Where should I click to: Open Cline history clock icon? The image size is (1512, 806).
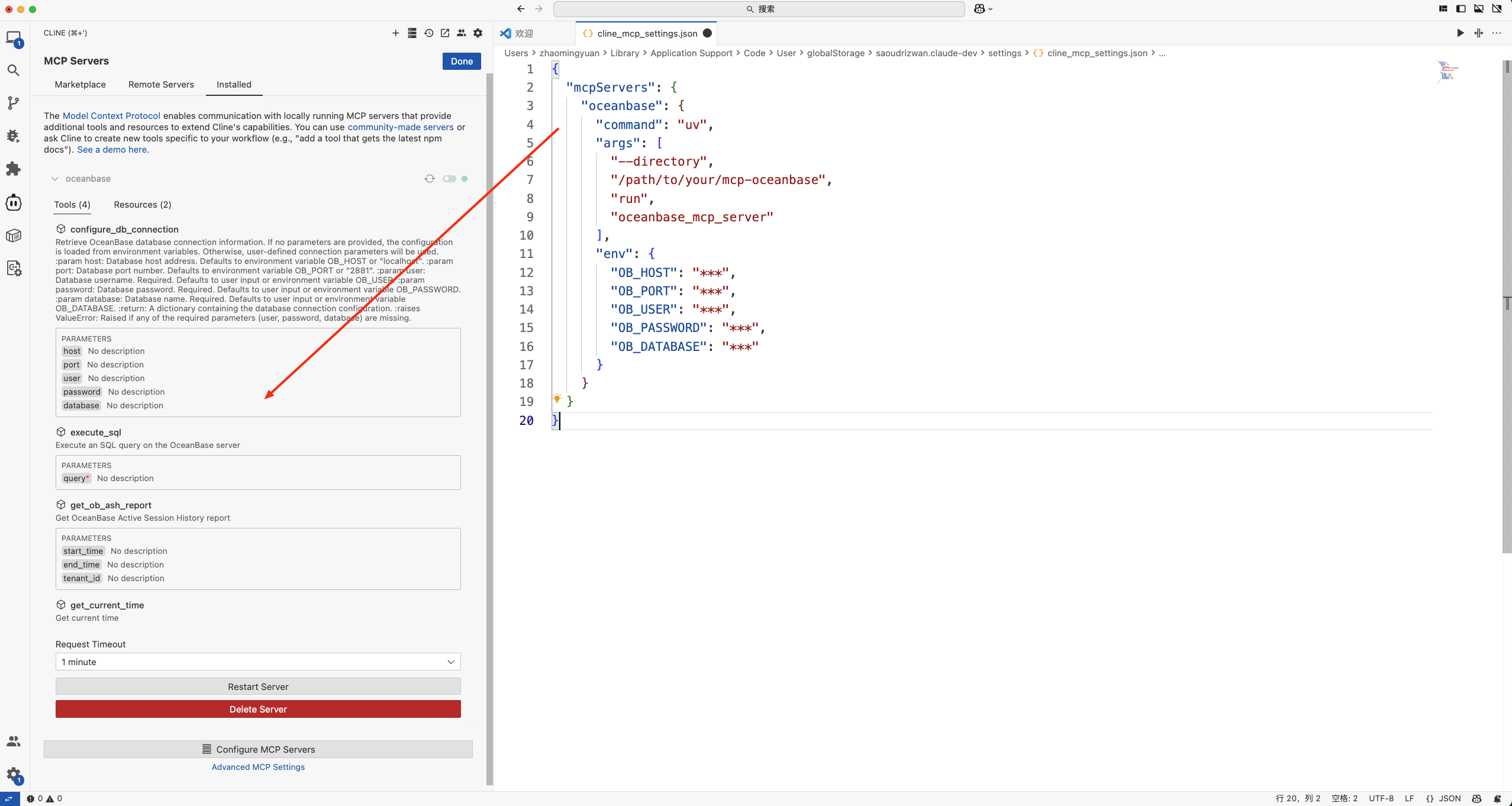click(428, 33)
